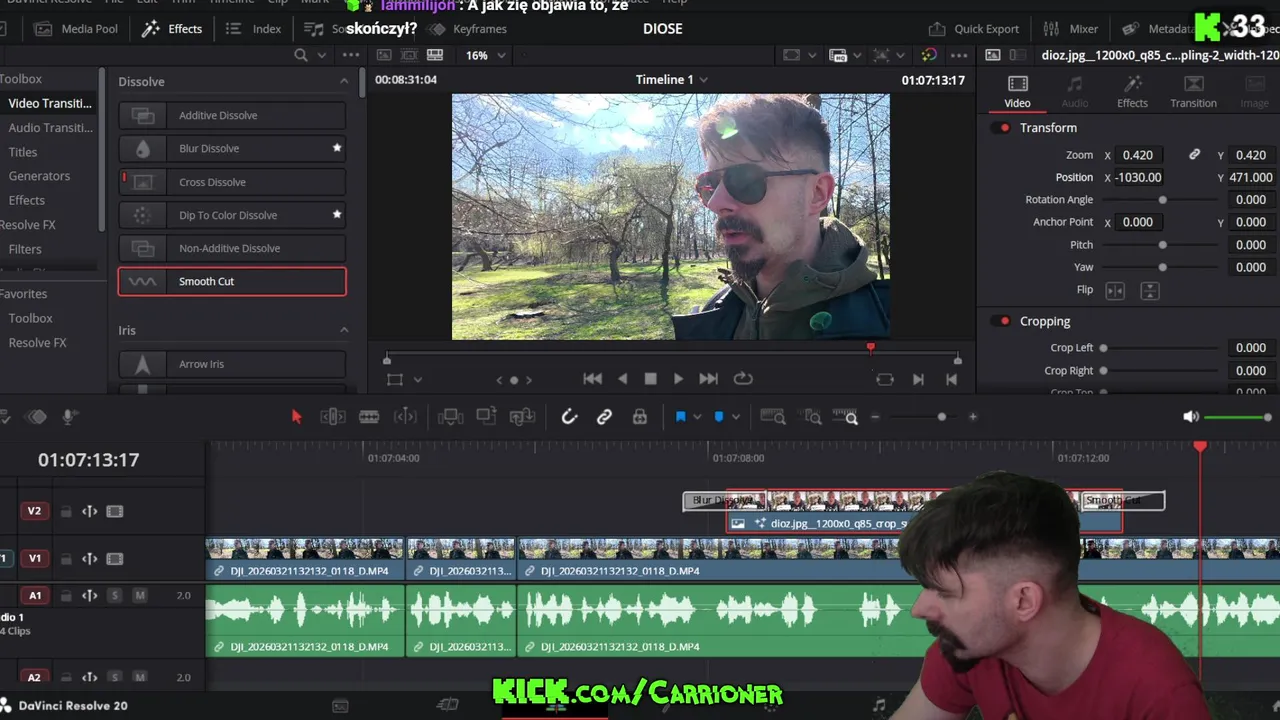Image resolution: width=1280 pixels, height=720 pixels.
Task: Open marker color dropdown arrow
Action: (x=735, y=417)
